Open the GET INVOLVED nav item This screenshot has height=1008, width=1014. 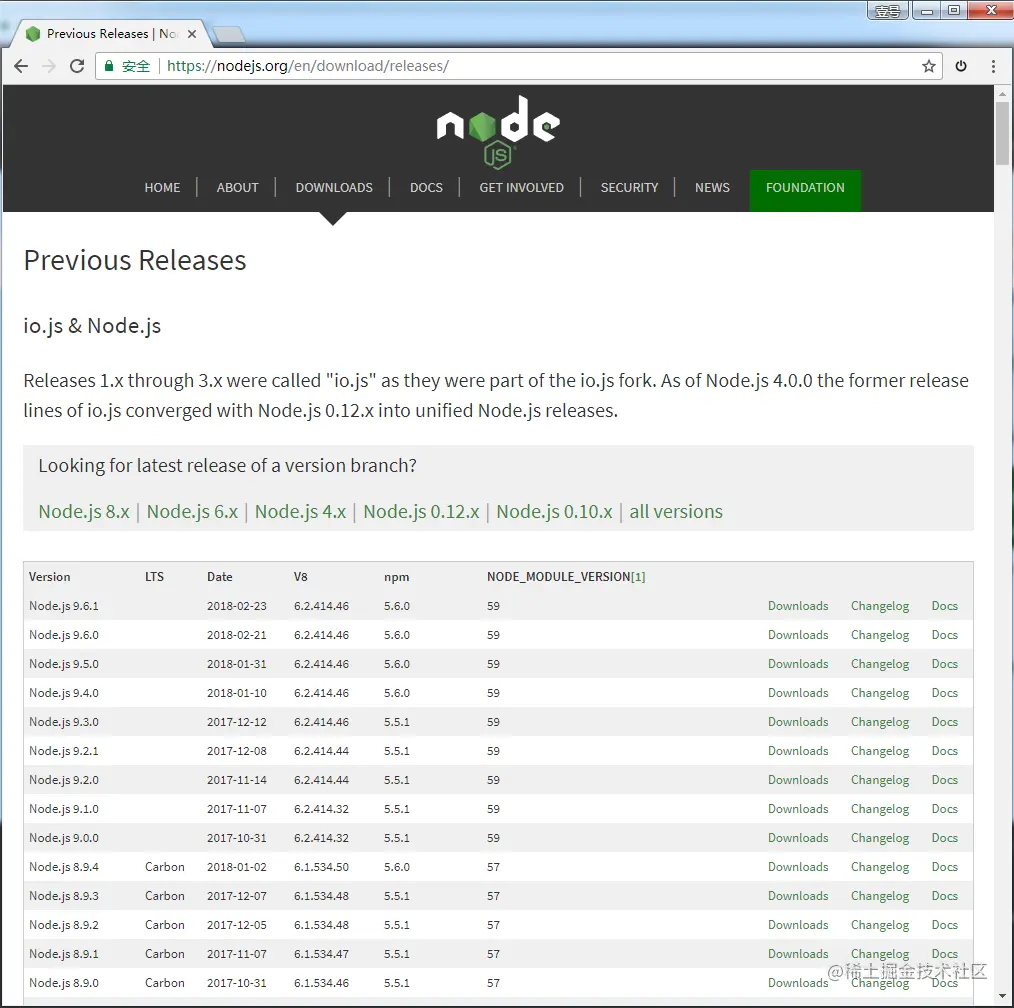click(521, 188)
